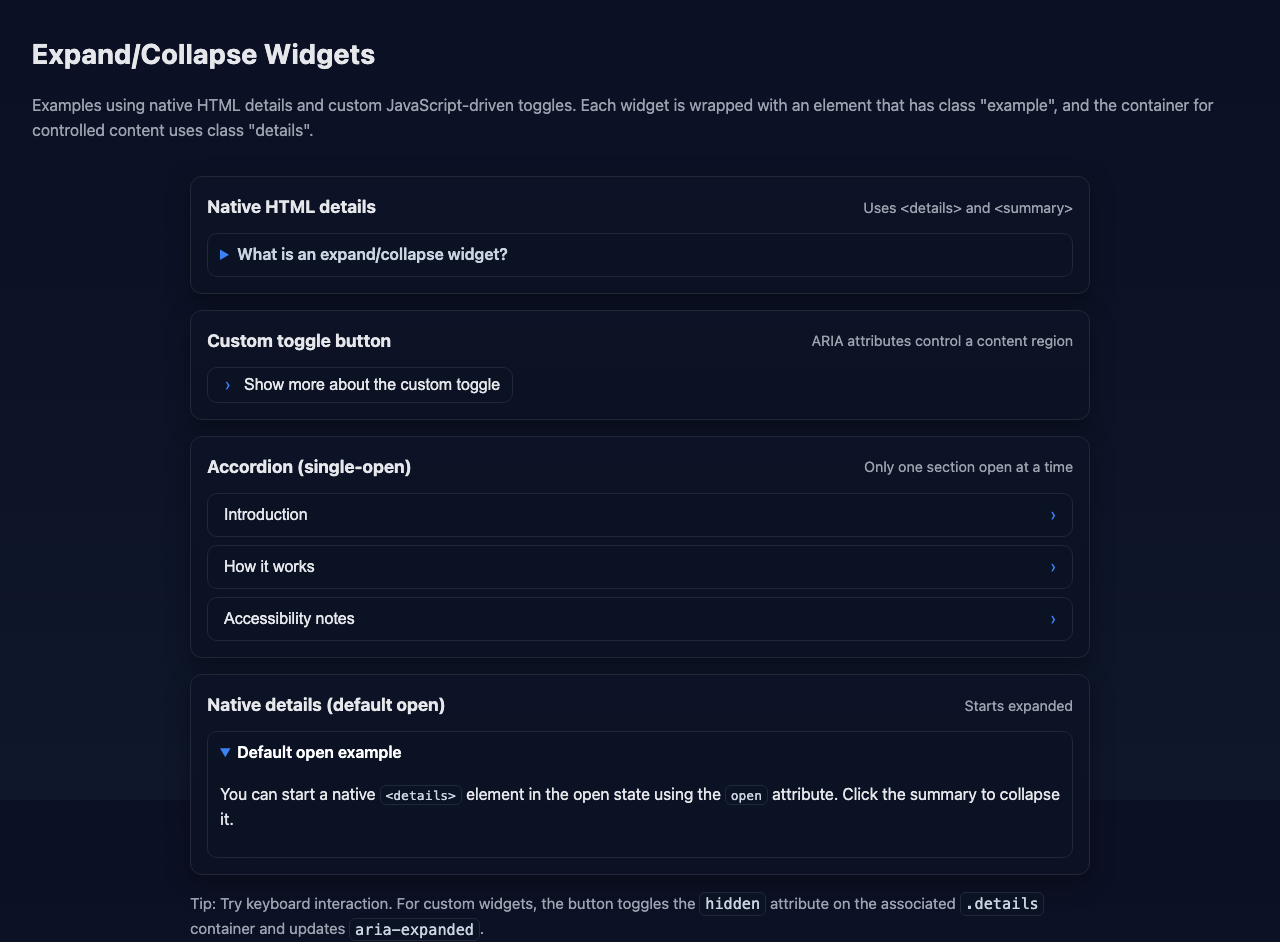
Task: Click the "aria-expanded" code text
Action: click(414, 929)
